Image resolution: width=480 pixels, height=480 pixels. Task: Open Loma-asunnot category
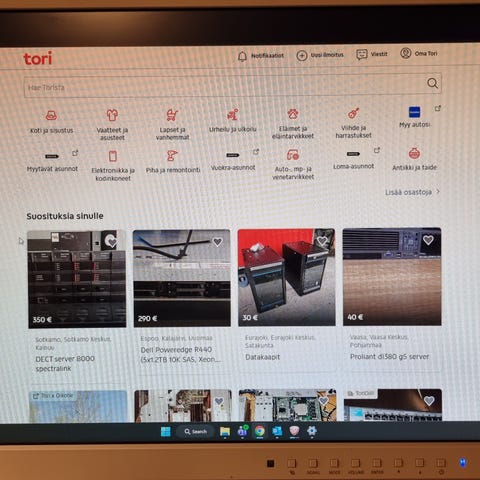coord(353,160)
